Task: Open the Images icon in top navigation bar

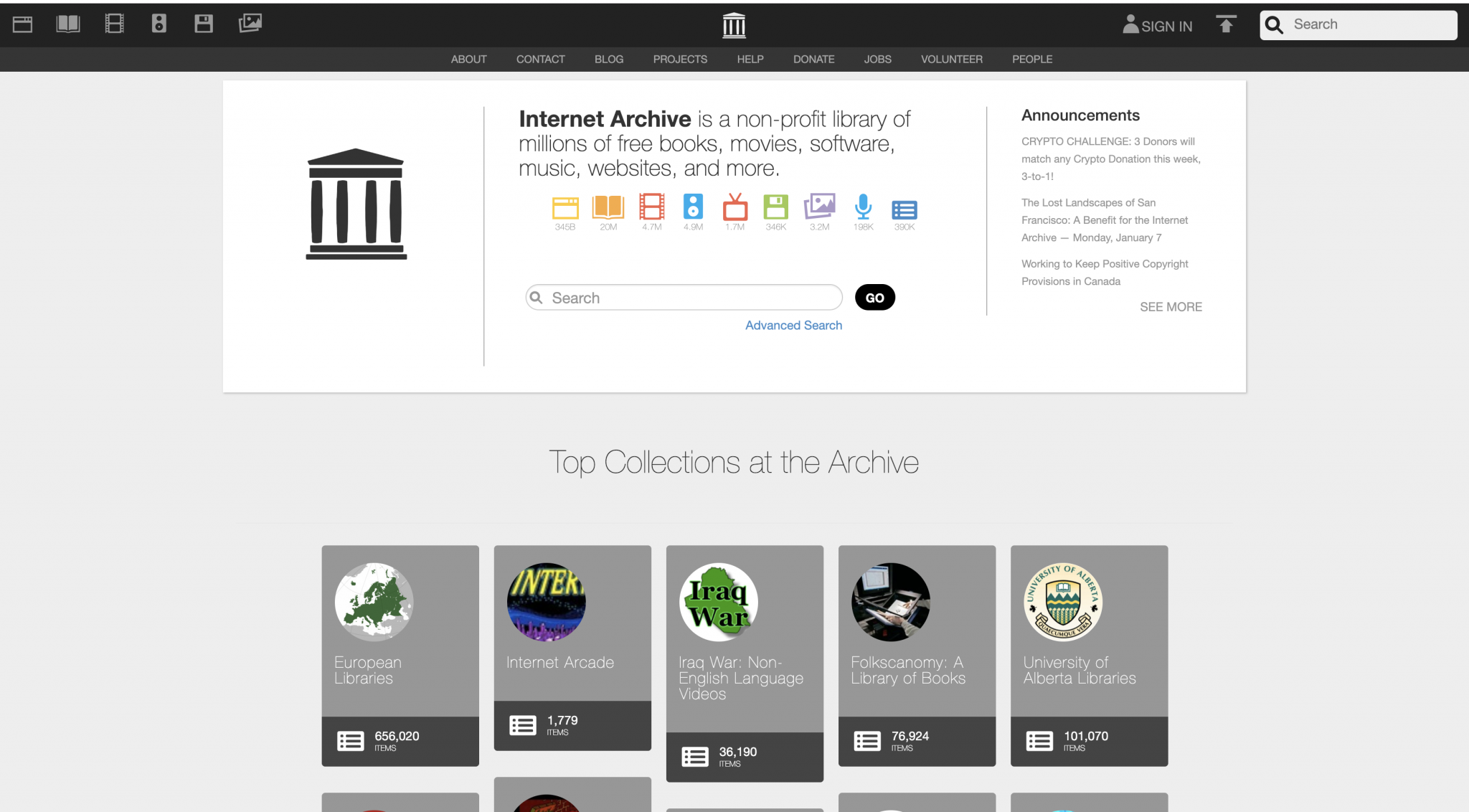Action: [250, 24]
